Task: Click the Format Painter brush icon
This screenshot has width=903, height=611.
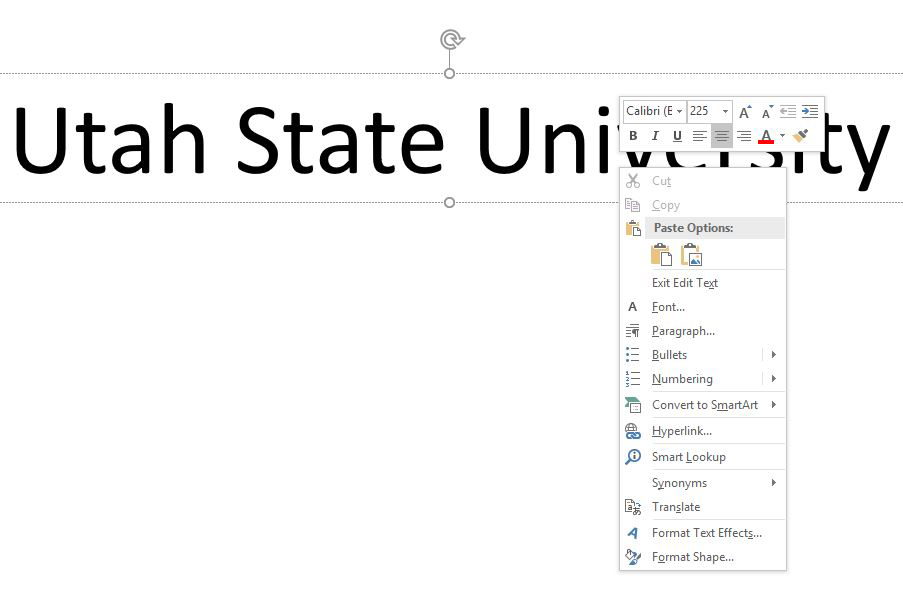Action: pyautogui.click(x=800, y=136)
